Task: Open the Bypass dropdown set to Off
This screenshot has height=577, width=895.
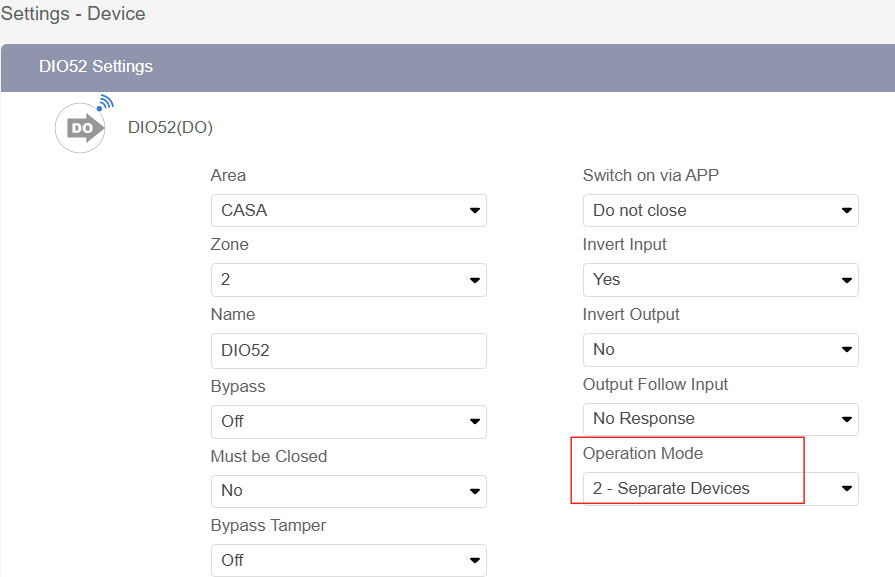Action: click(348, 421)
